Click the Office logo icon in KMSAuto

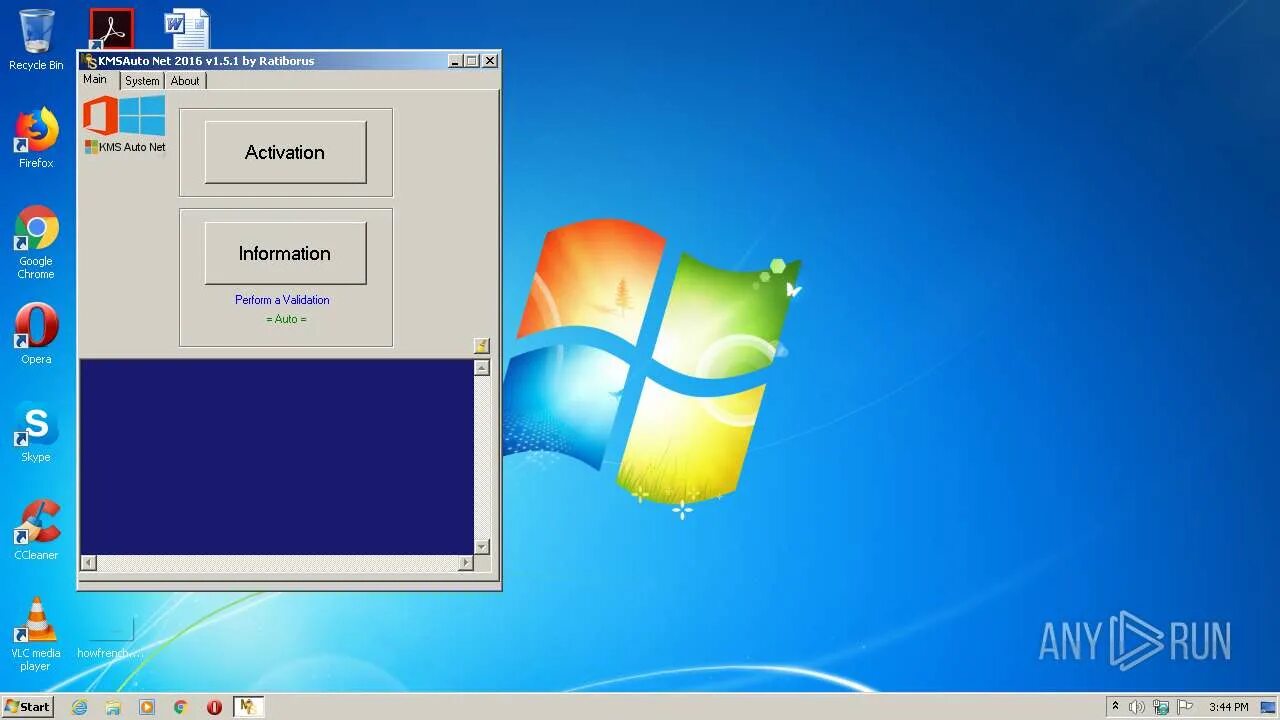click(100, 115)
